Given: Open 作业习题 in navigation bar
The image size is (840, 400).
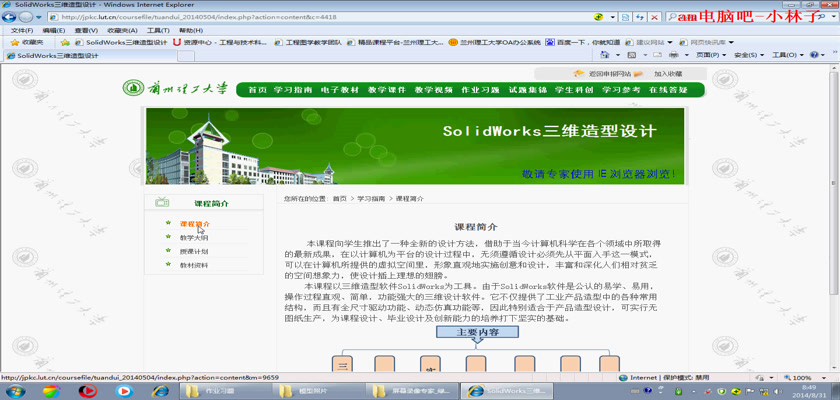Looking at the screenshot, I should 481,90.
